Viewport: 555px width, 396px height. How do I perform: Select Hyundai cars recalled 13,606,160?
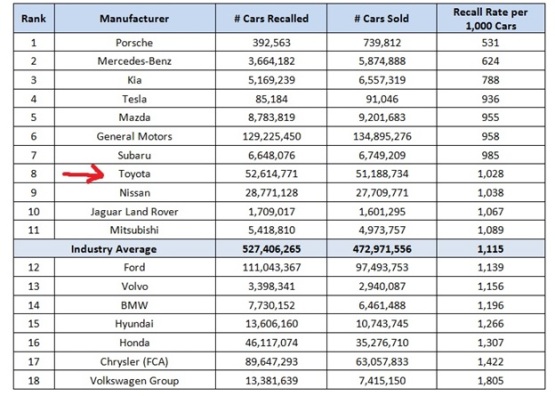tap(271, 323)
